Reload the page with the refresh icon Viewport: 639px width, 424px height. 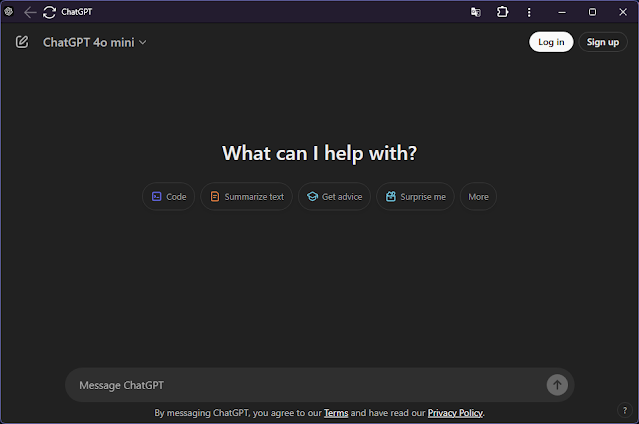pyautogui.click(x=49, y=12)
